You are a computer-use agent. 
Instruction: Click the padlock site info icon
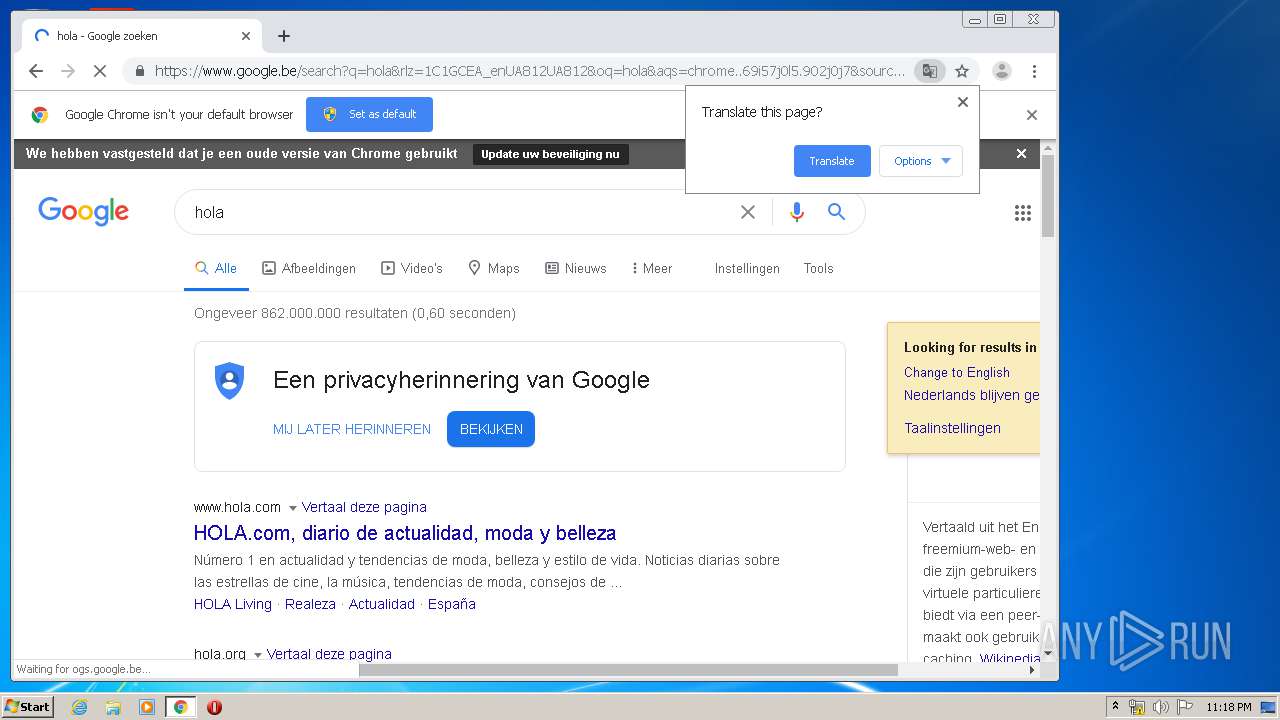(x=139, y=71)
